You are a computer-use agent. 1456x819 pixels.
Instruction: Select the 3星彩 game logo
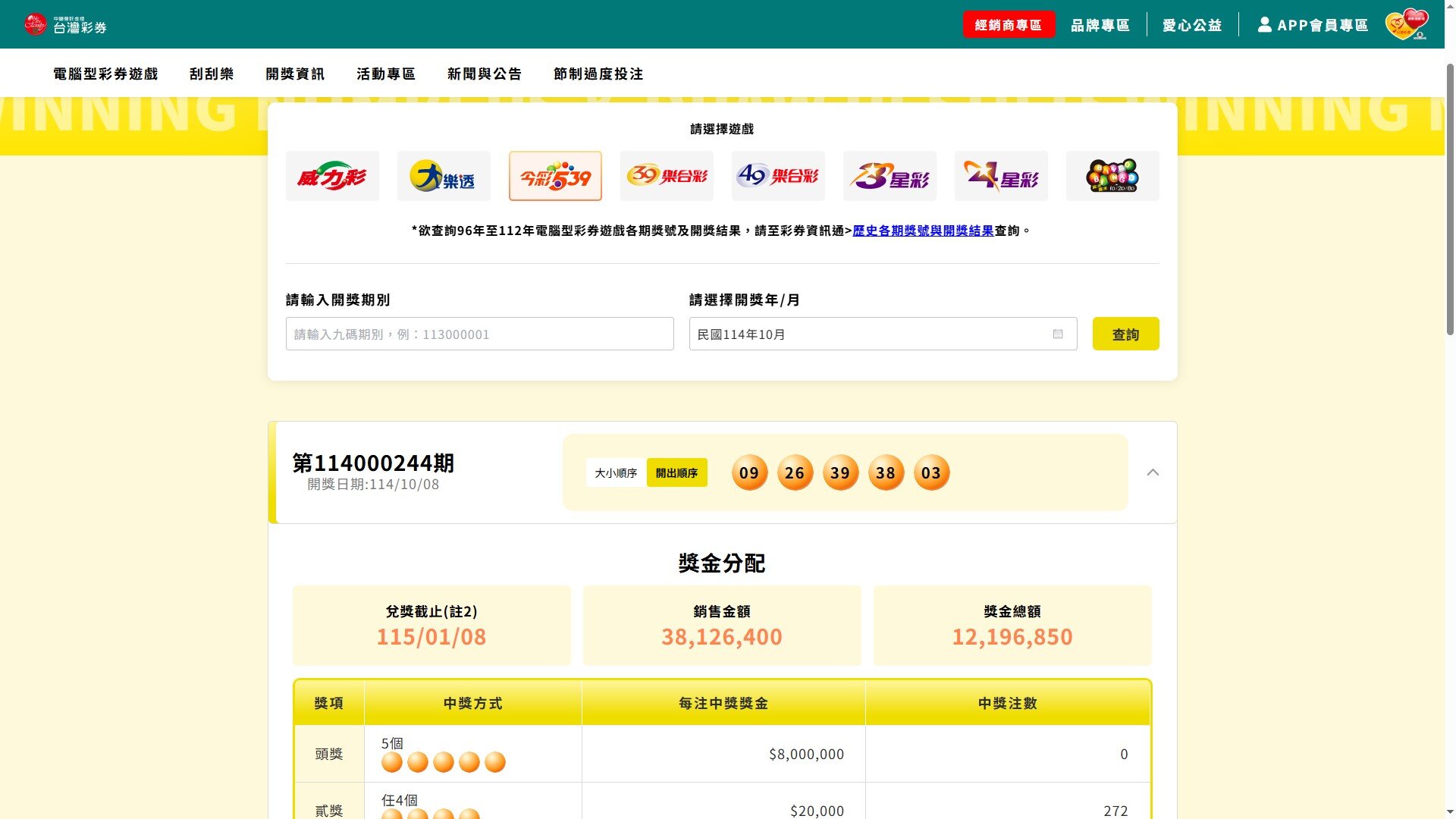tap(890, 176)
